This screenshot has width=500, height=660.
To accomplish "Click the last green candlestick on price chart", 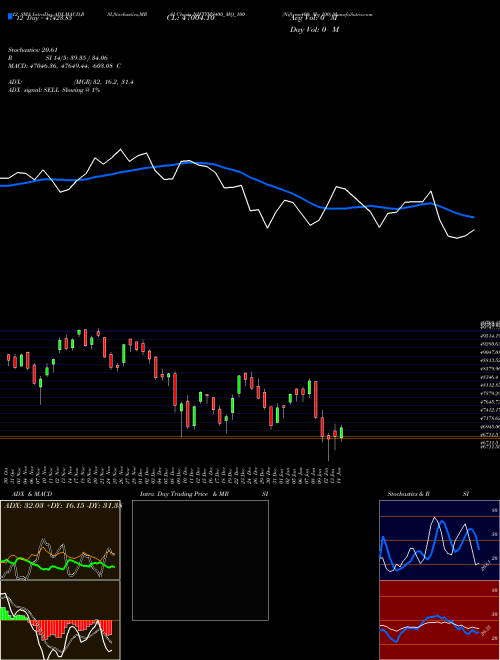I will tap(341, 433).
